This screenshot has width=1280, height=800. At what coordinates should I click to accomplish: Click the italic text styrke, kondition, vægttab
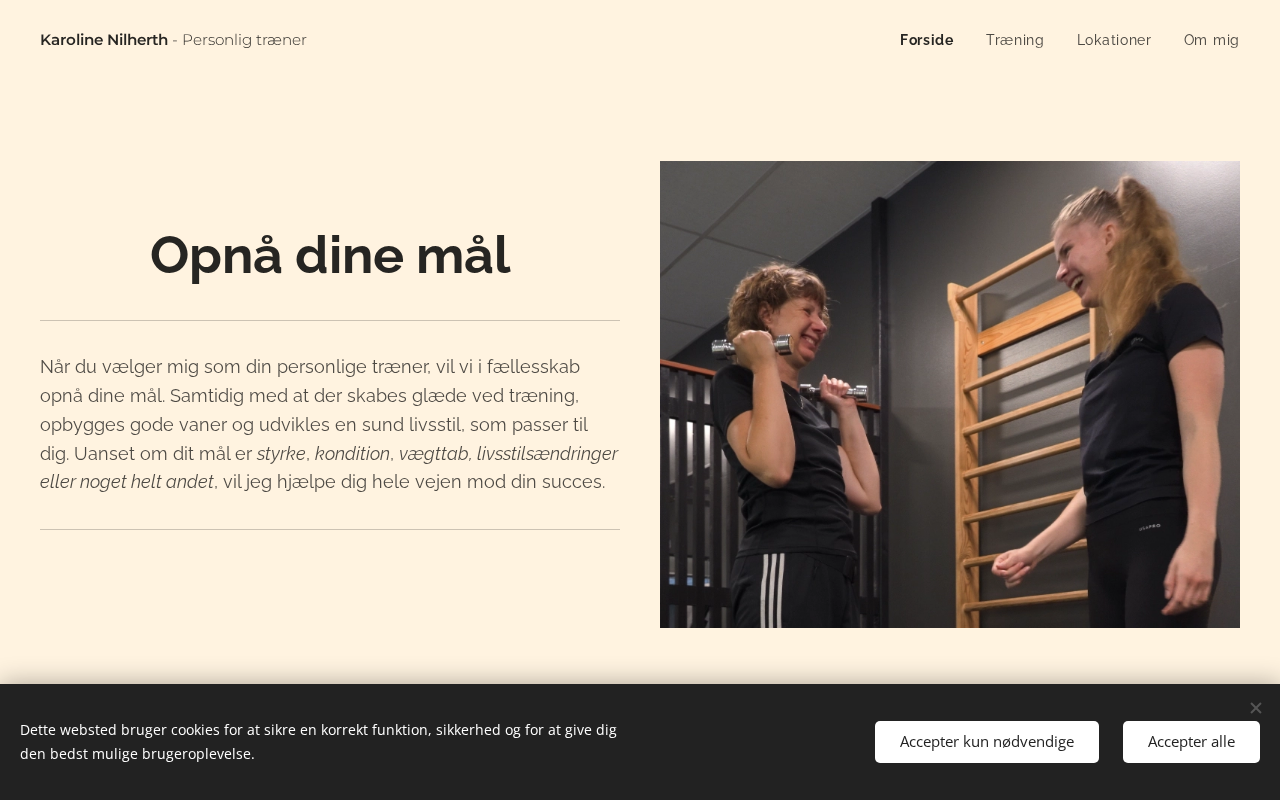[x=362, y=453]
